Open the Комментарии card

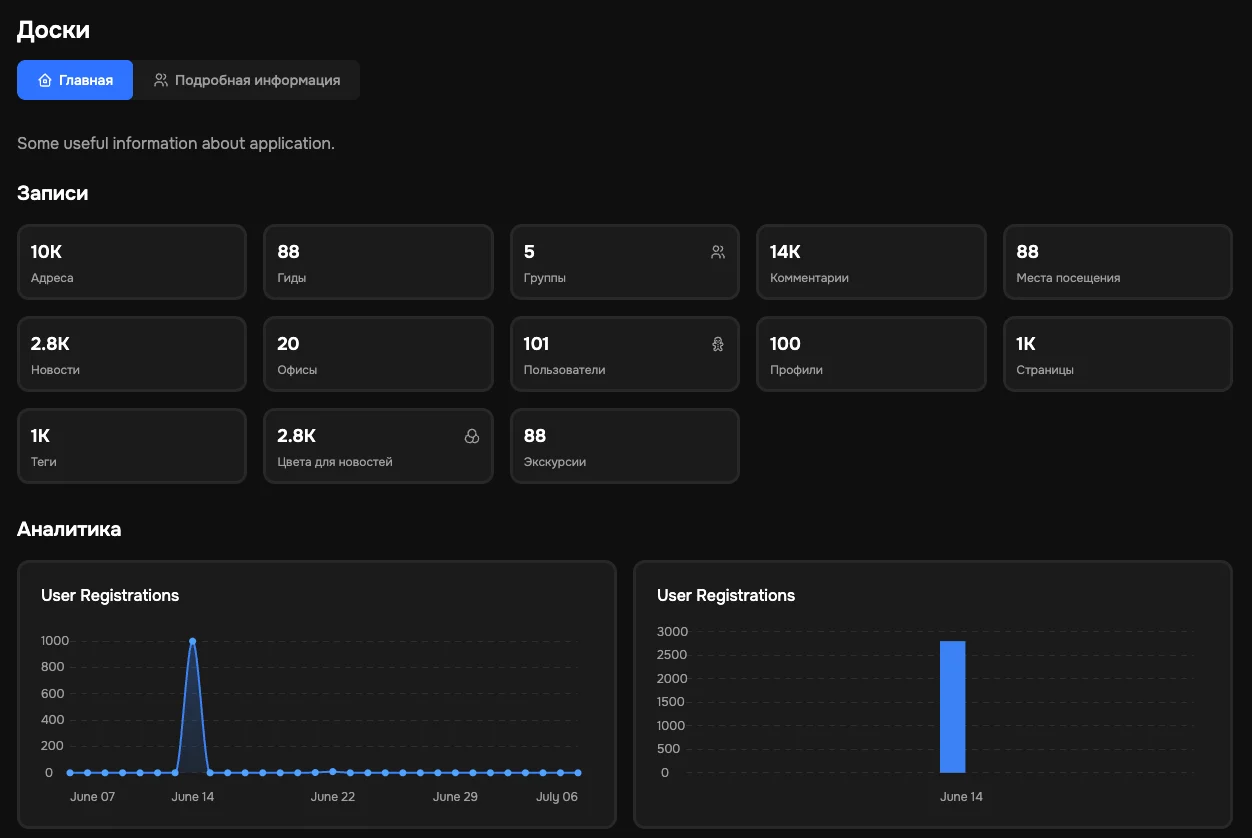coord(871,262)
